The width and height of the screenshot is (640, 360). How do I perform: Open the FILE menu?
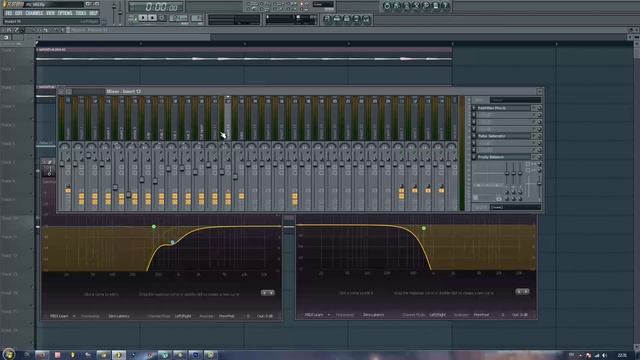(9, 13)
